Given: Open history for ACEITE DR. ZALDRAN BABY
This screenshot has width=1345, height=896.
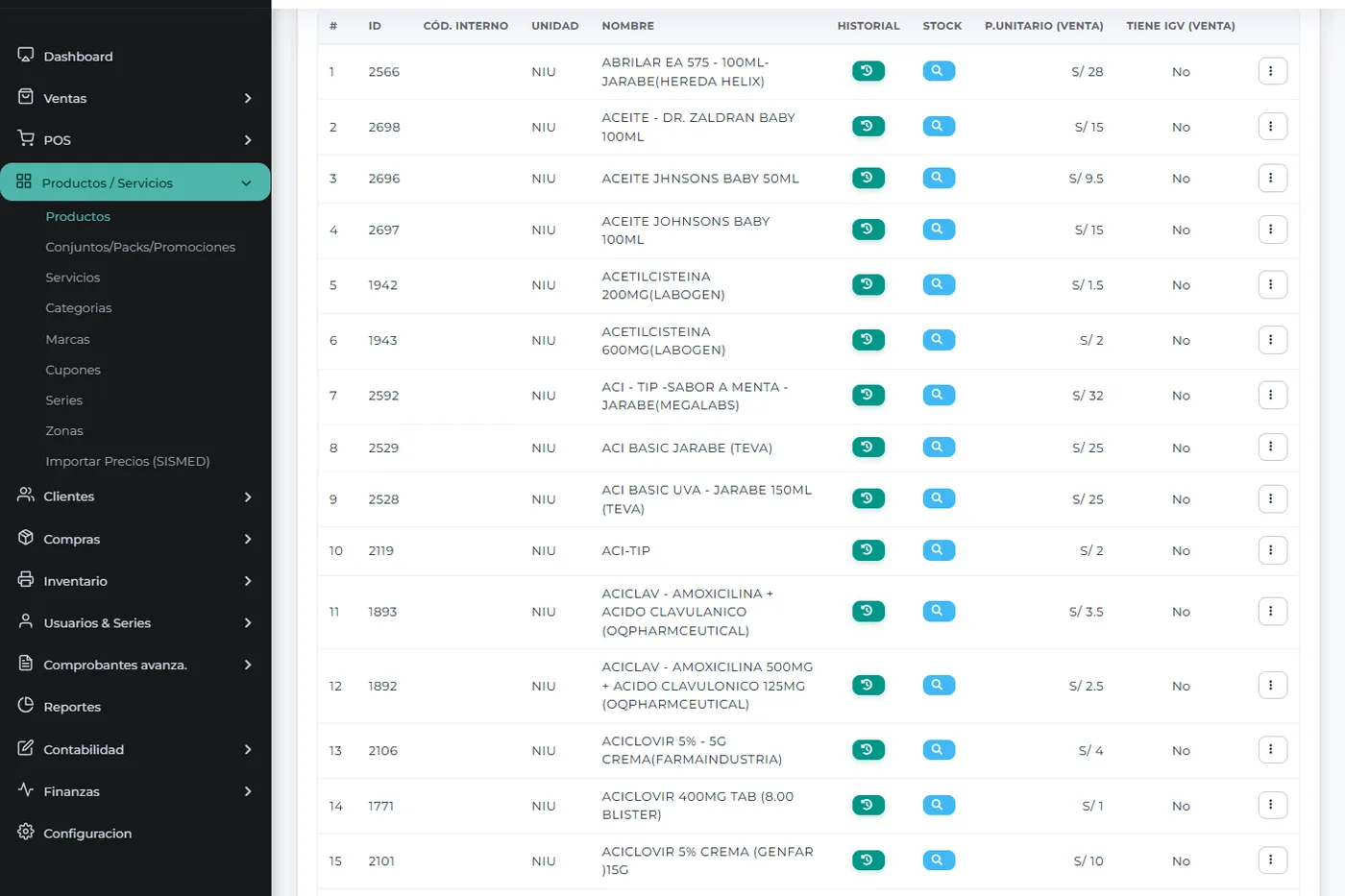Looking at the screenshot, I should 868,127.
